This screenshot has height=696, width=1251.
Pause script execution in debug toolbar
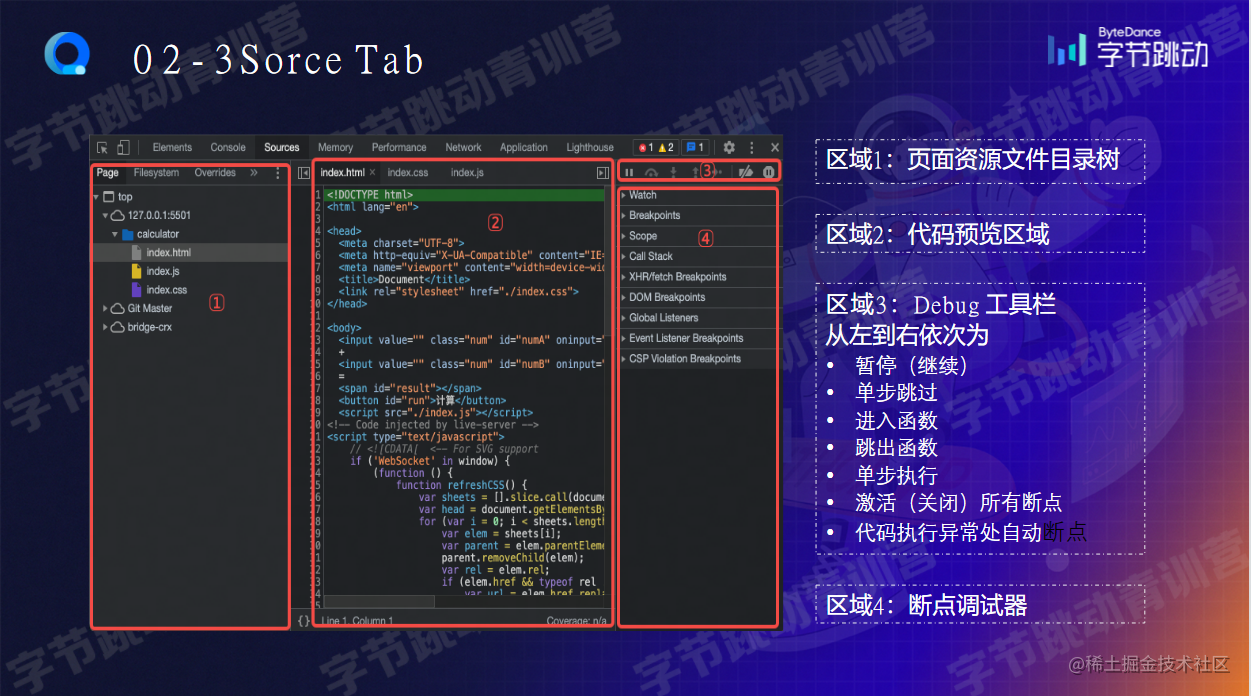[630, 172]
